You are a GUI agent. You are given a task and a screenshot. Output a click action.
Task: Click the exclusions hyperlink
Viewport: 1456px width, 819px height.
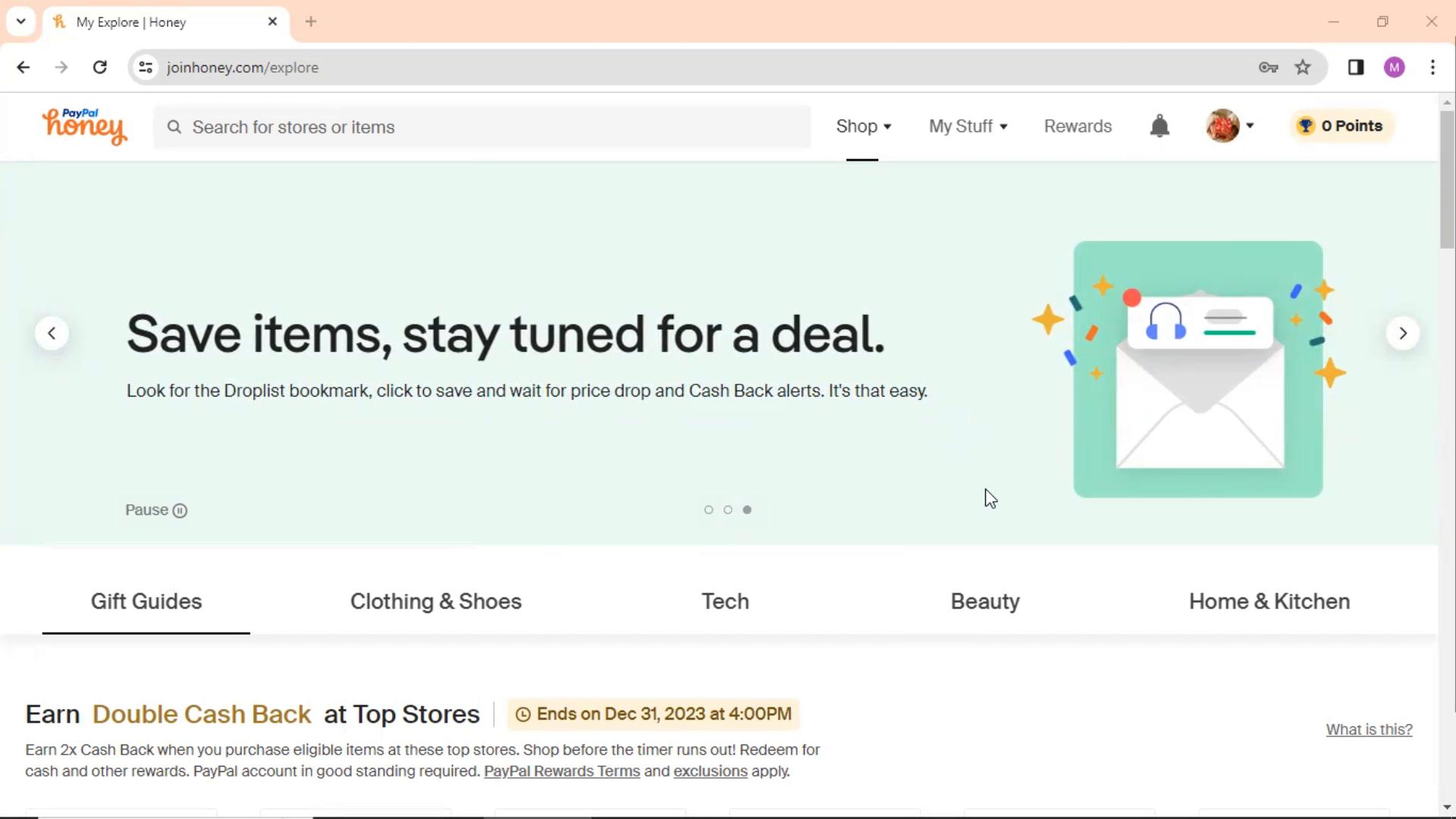click(x=710, y=771)
